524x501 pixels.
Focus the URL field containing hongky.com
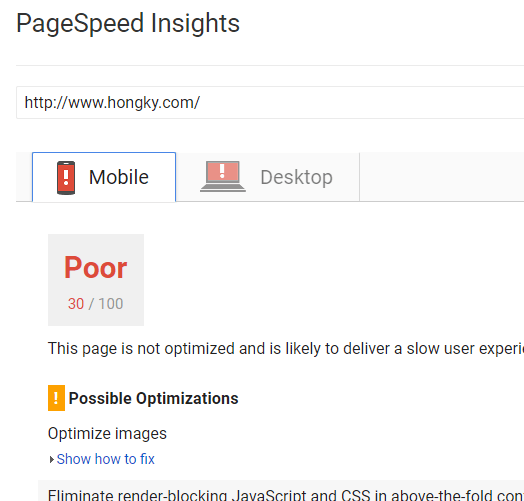(x=270, y=103)
